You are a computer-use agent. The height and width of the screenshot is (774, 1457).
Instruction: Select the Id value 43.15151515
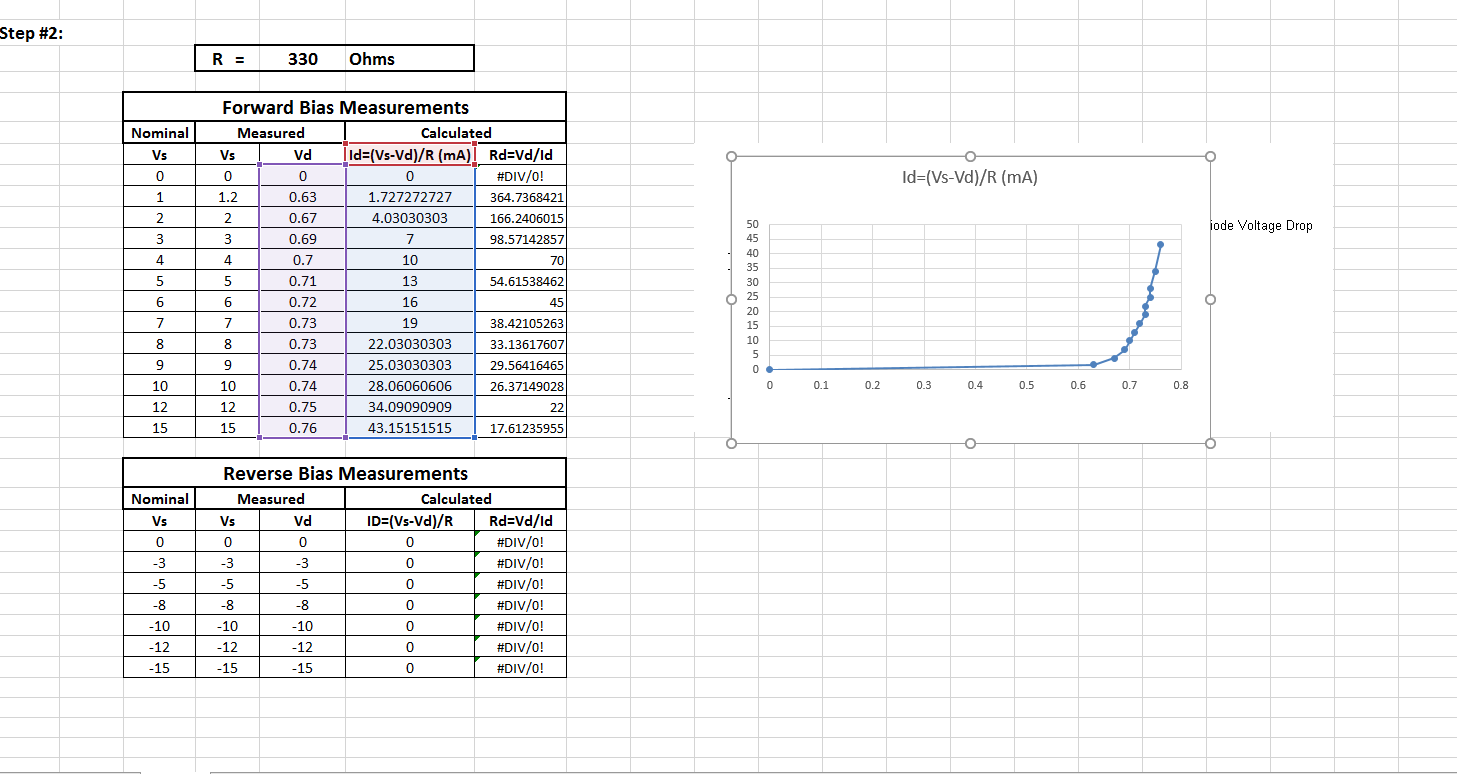[410, 428]
